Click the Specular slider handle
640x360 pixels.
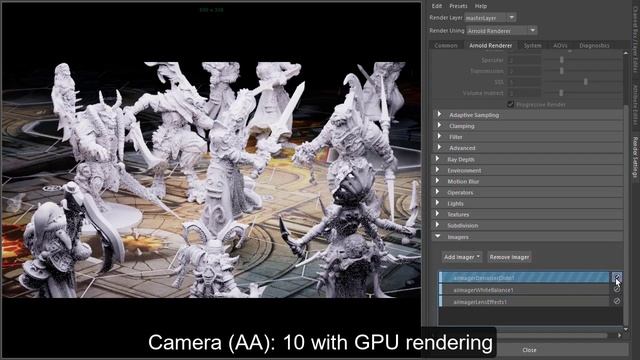pyautogui.click(x=562, y=60)
